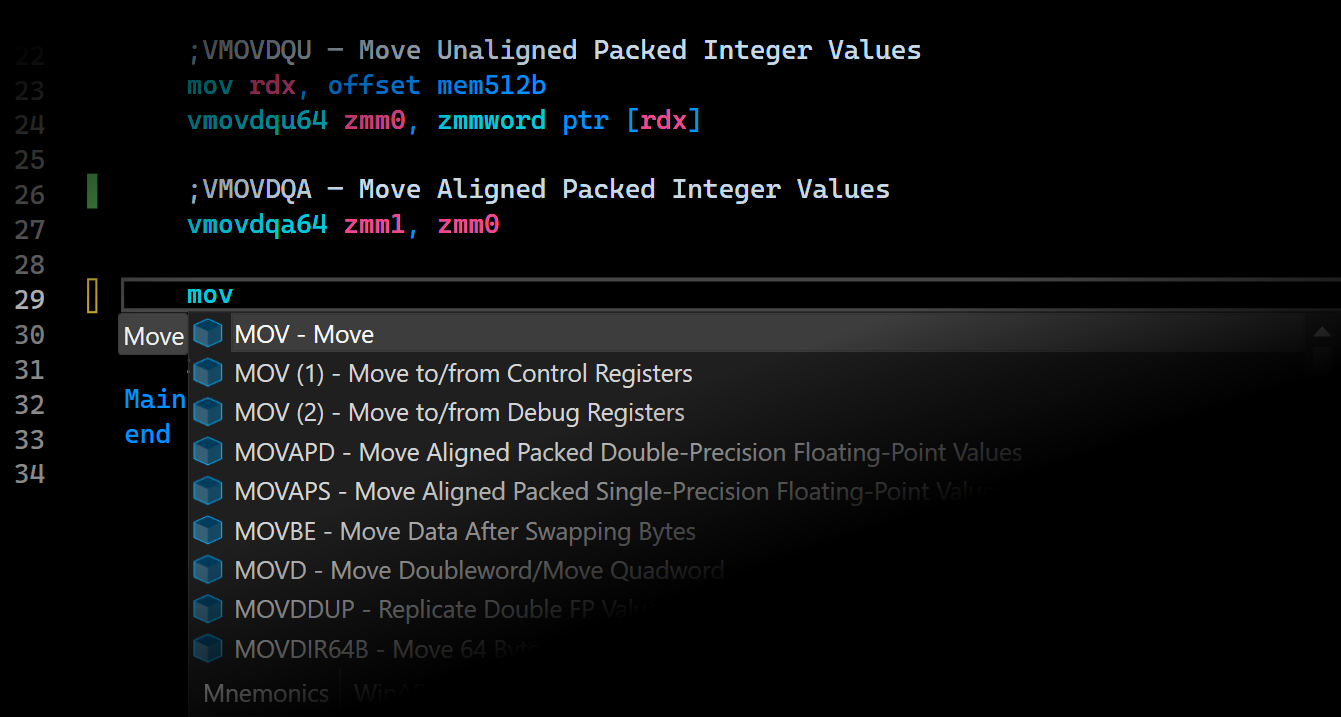Choose MOVDIR64B suggestion in the list
The image size is (1341, 717).
[750, 649]
